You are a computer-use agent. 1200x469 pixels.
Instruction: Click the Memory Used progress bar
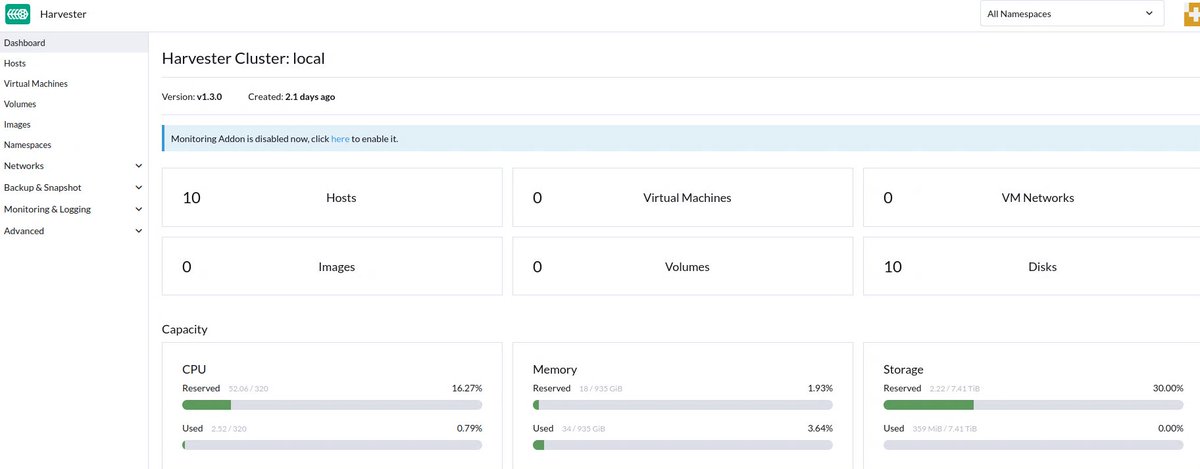point(683,445)
